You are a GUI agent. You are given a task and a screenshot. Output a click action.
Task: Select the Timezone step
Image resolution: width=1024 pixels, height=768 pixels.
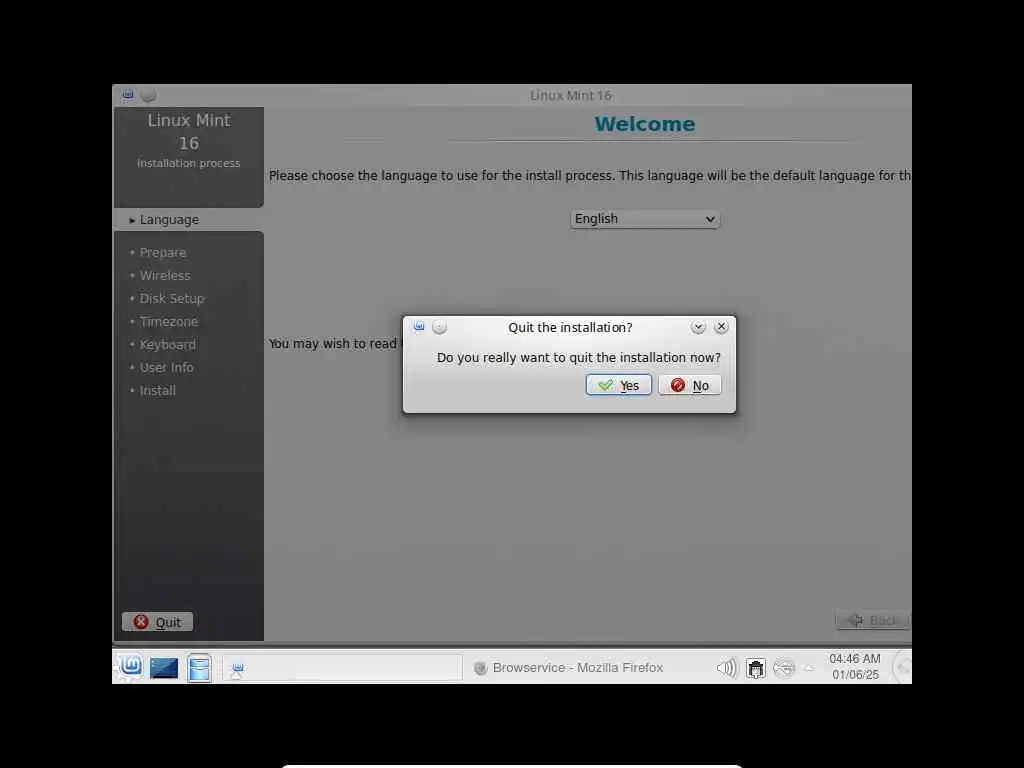click(168, 321)
